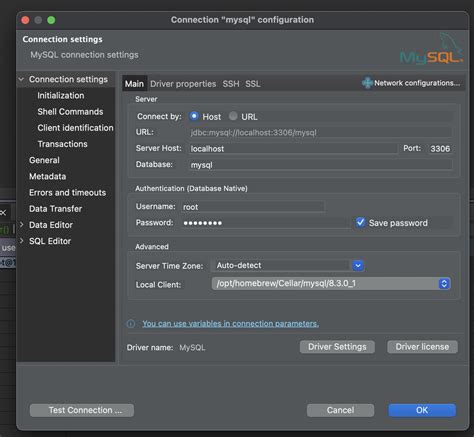Image resolution: width=474 pixels, height=437 pixels.
Task: Expand the SQL Editor tree node
Action: click(22, 241)
